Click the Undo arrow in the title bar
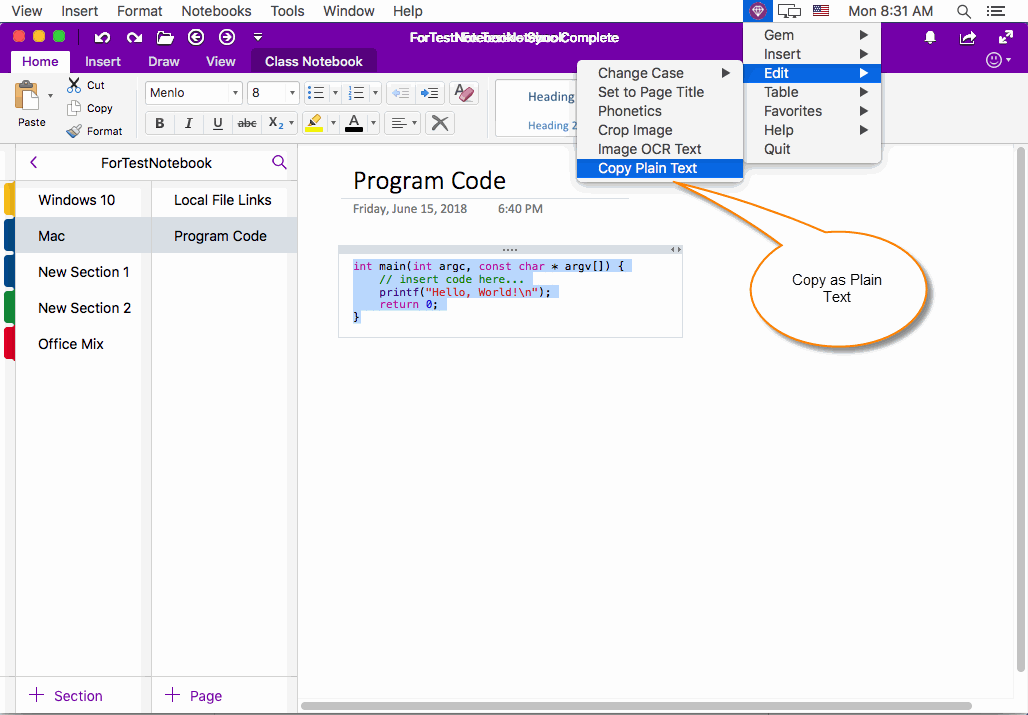 point(102,37)
